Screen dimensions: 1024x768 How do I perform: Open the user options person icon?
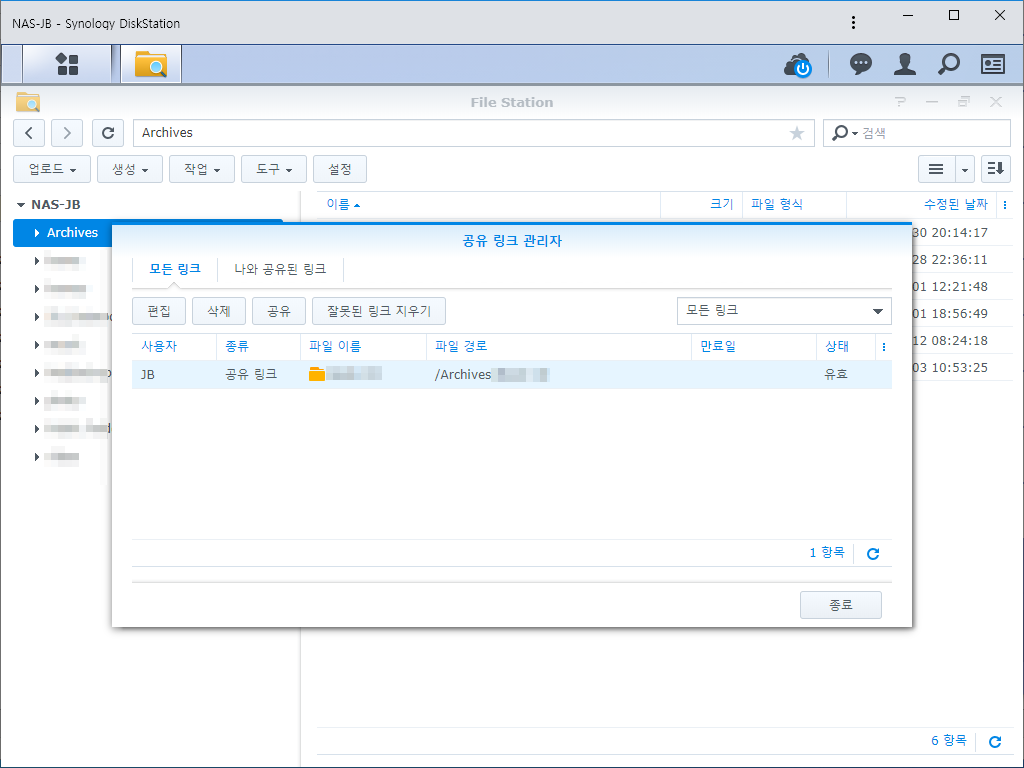pos(904,64)
